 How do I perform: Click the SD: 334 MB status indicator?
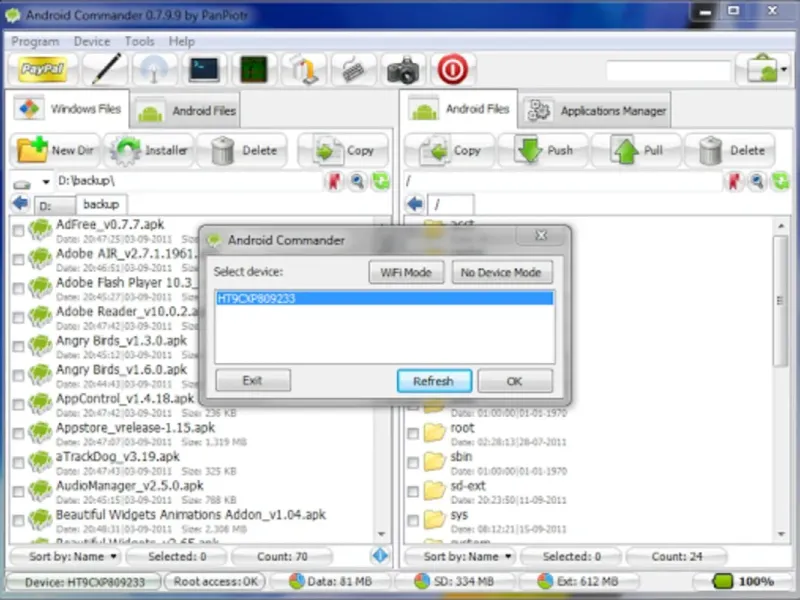pyautogui.click(x=454, y=581)
